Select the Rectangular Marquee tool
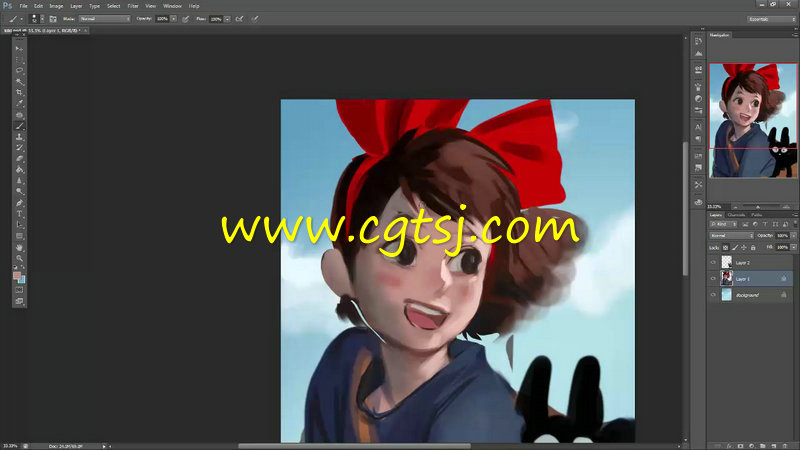This screenshot has width=800, height=450. [x=19, y=60]
